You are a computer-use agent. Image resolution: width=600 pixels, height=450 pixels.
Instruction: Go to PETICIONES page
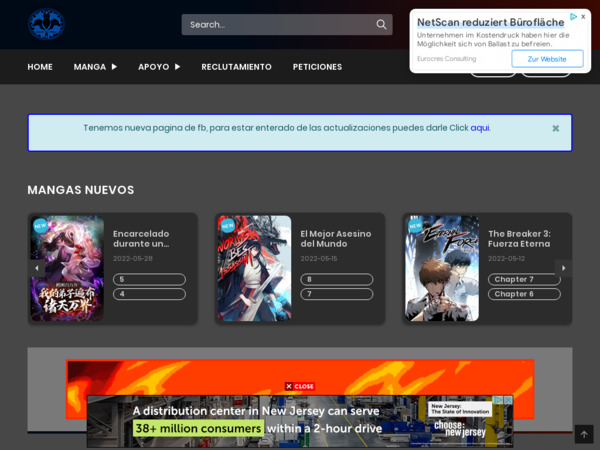click(x=317, y=67)
